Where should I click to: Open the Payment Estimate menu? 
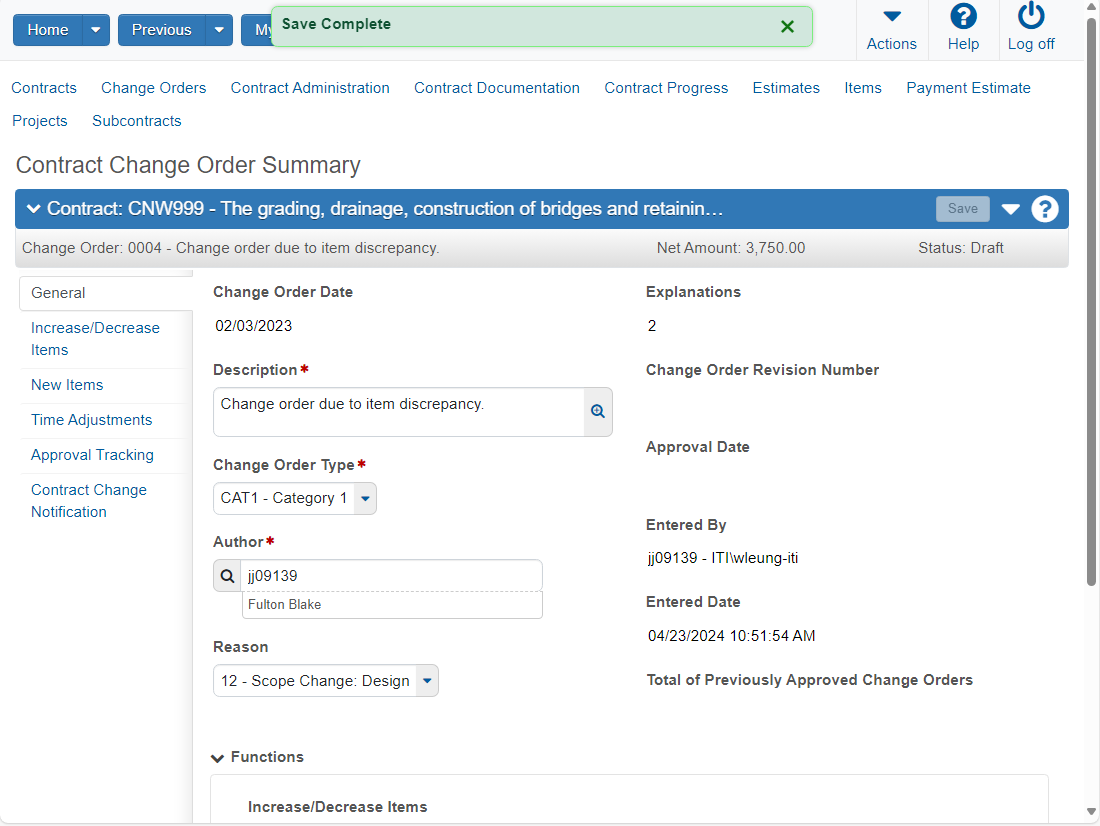(x=968, y=88)
